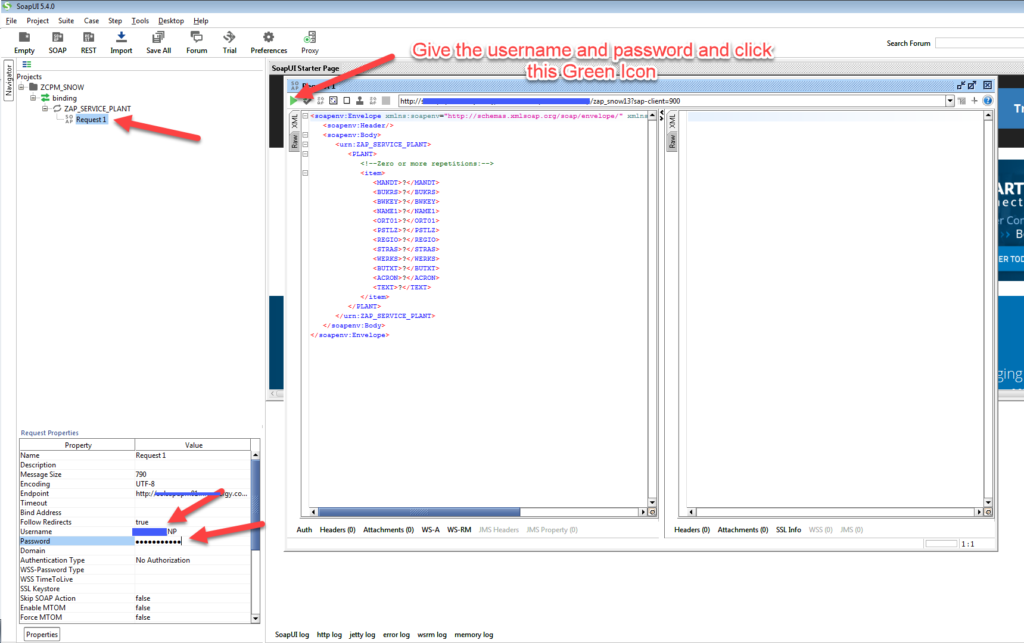Image resolution: width=1024 pixels, height=643 pixels.
Task: Click the help icon at request toolbar end
Action: [x=987, y=101]
